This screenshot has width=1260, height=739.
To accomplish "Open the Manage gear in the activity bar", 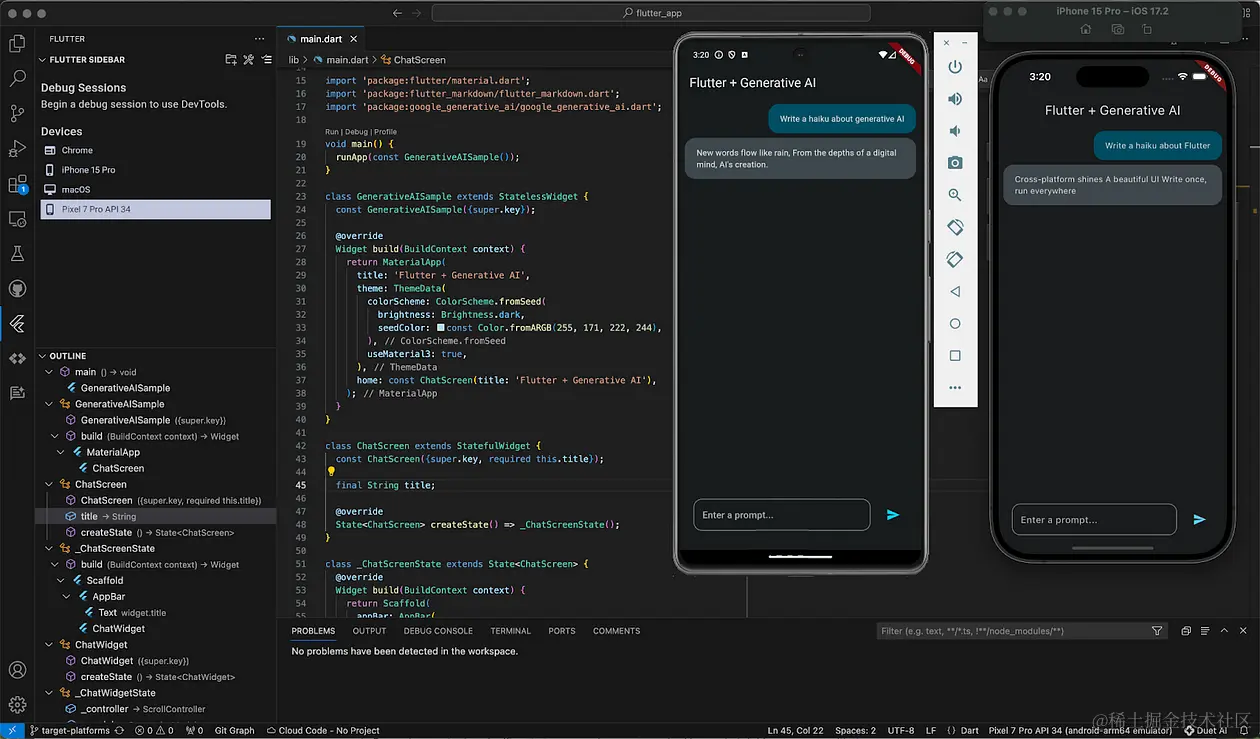I will (17, 705).
